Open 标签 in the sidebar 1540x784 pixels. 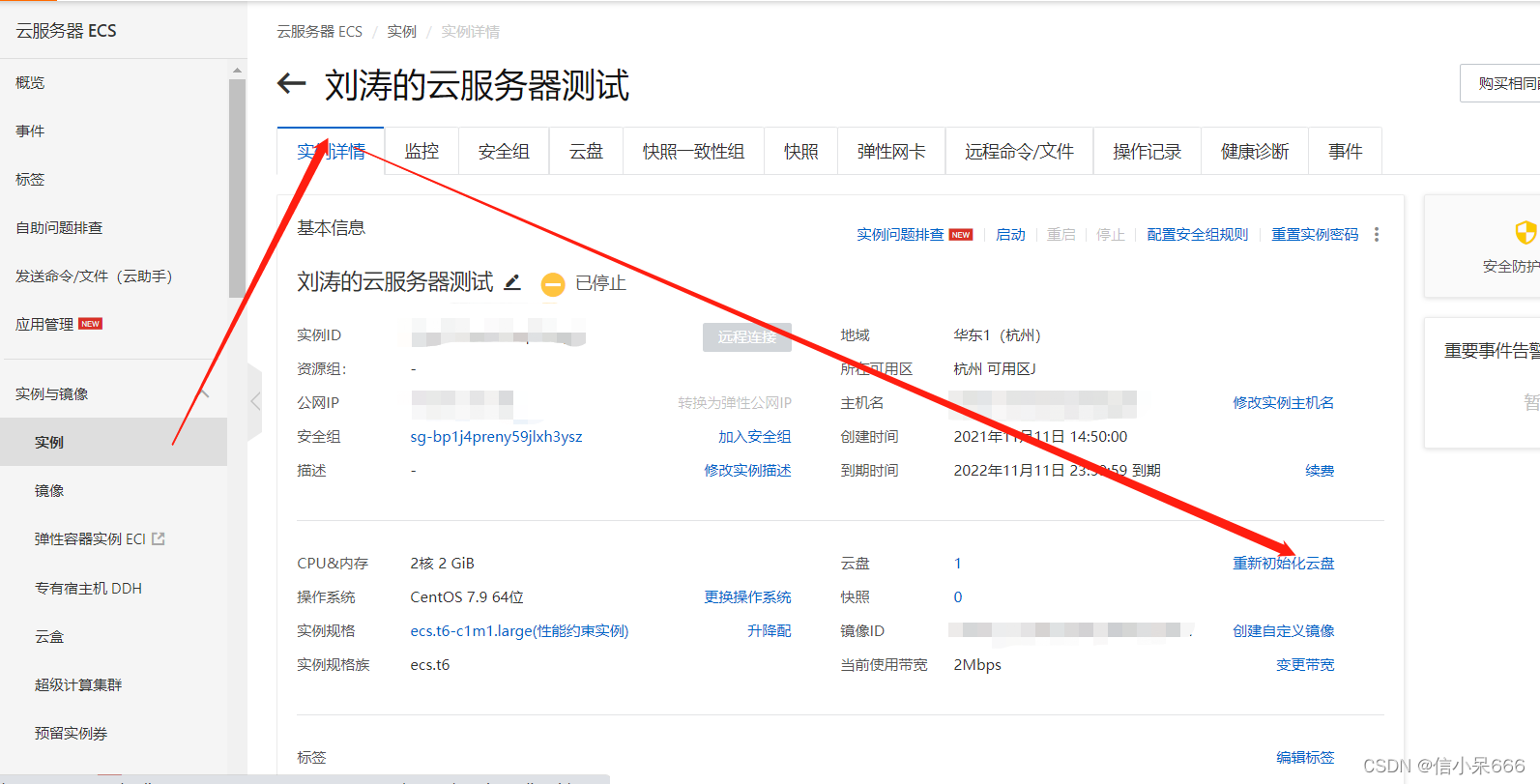point(30,180)
